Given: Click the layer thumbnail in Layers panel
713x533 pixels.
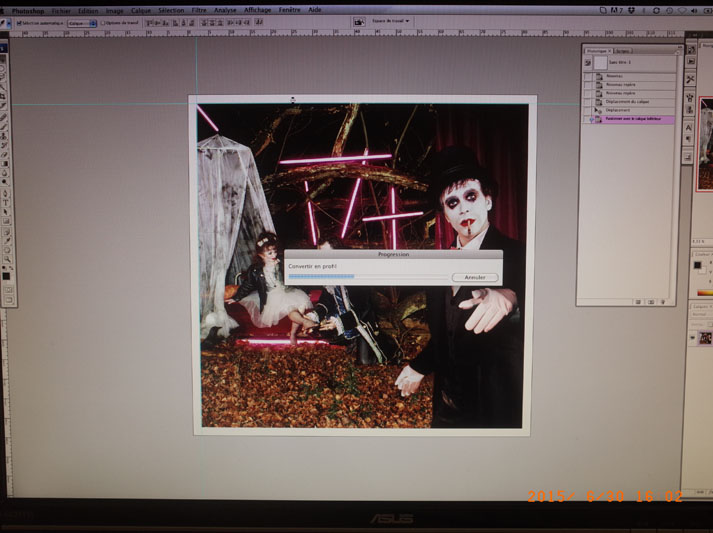Looking at the screenshot, I should 706,338.
